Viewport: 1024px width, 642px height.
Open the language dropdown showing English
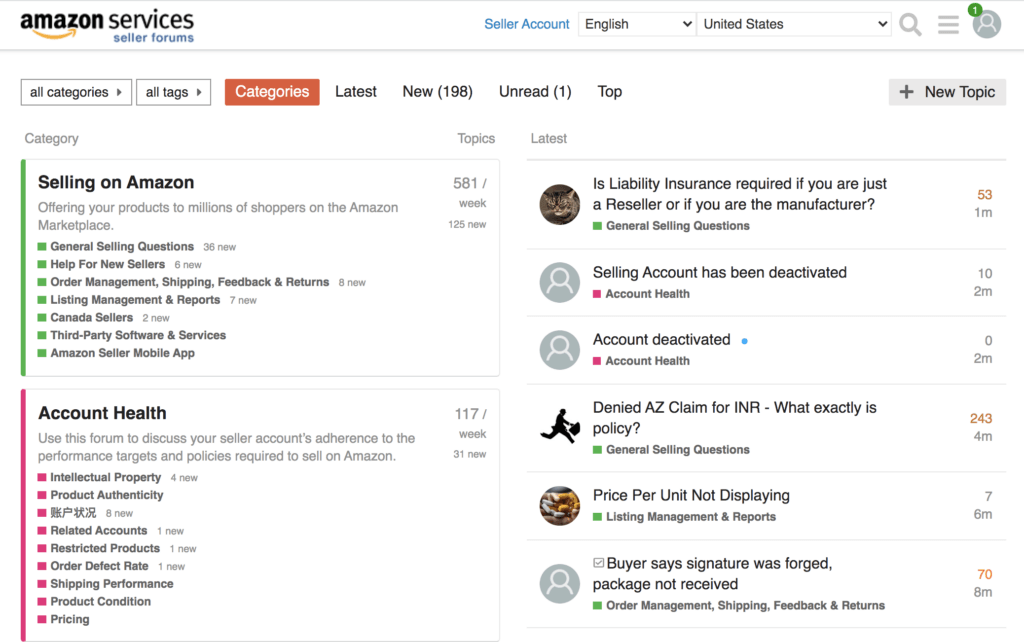pos(637,24)
